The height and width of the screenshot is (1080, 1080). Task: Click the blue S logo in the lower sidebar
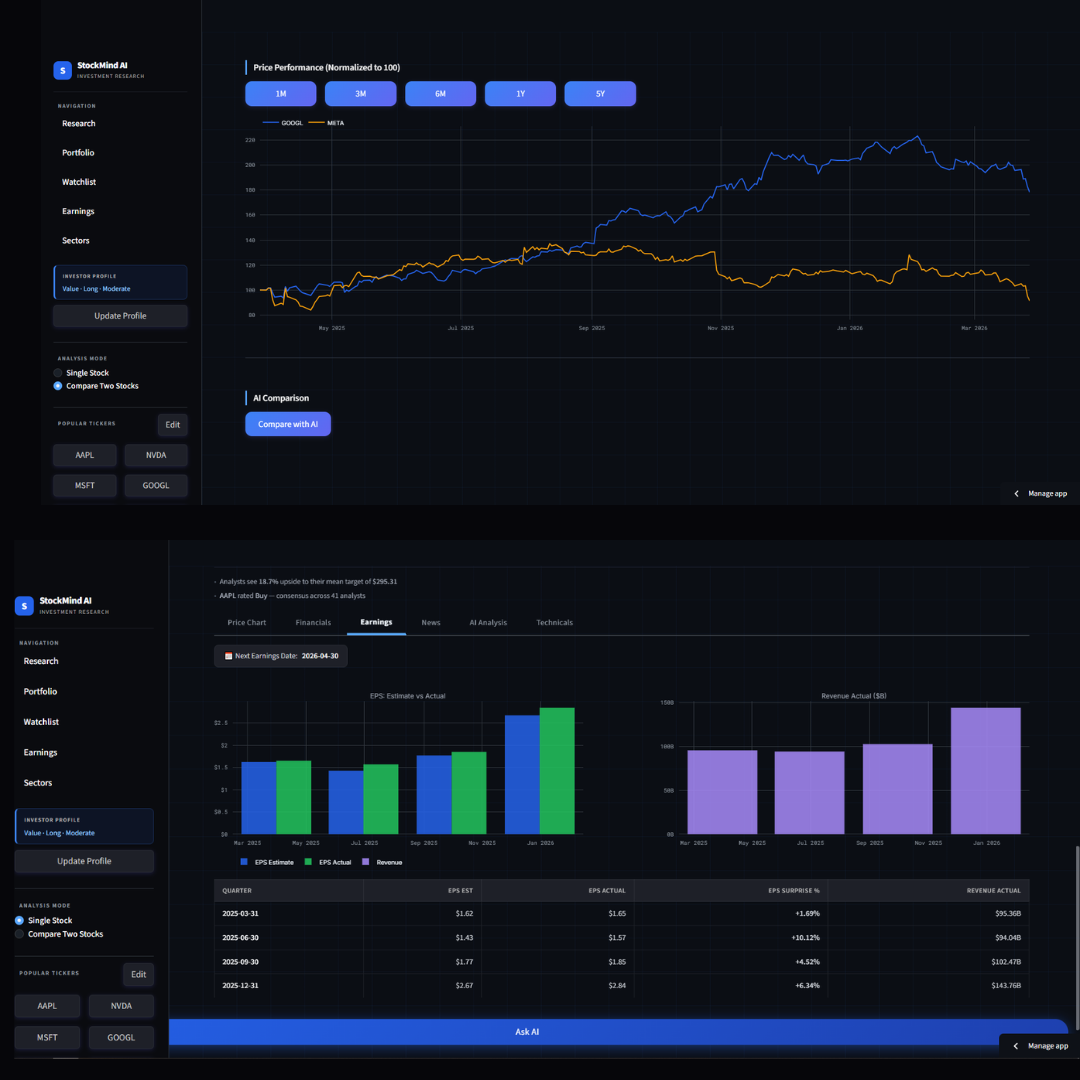pos(24,605)
